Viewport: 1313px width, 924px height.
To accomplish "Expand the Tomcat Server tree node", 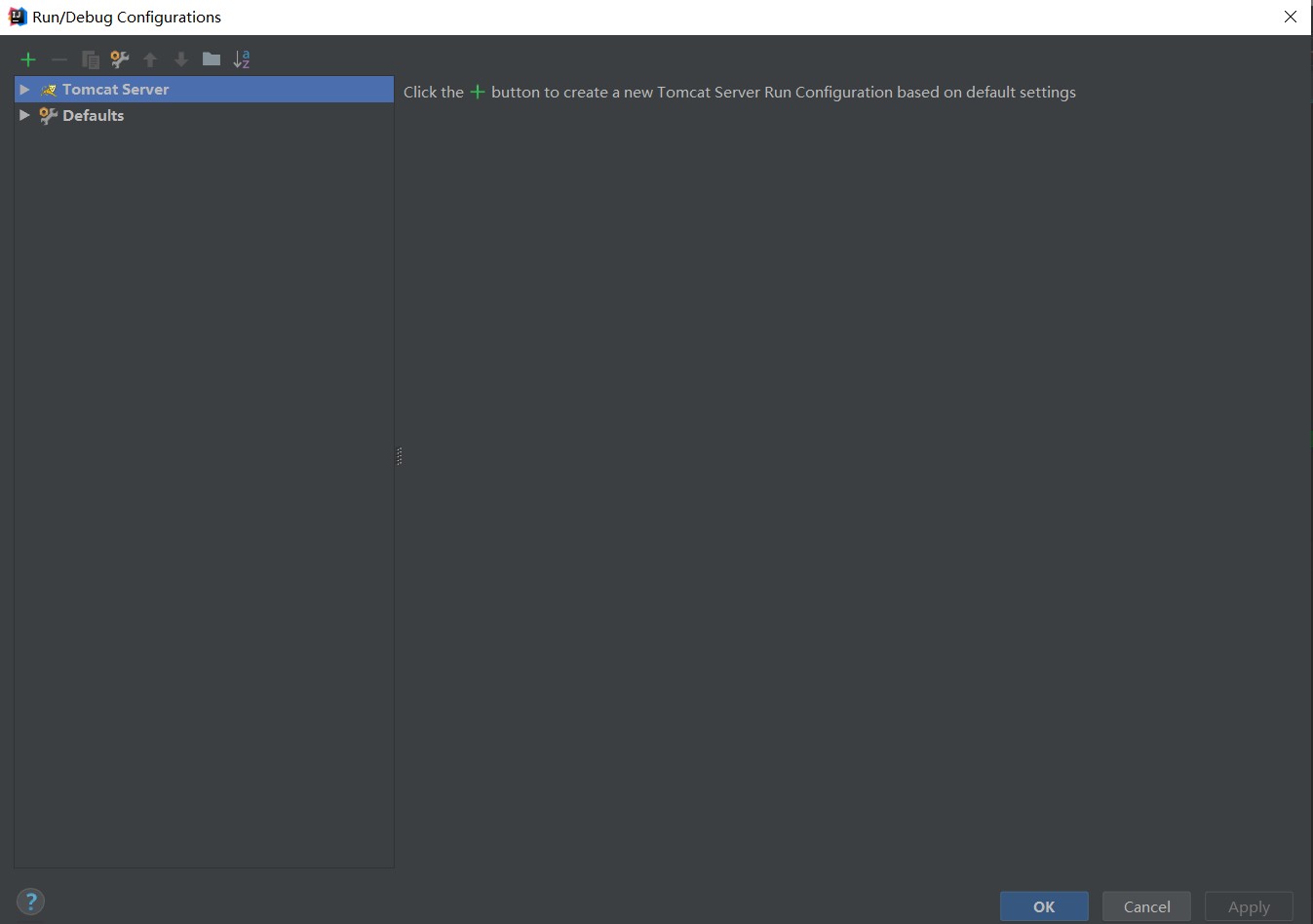I will (x=24, y=89).
